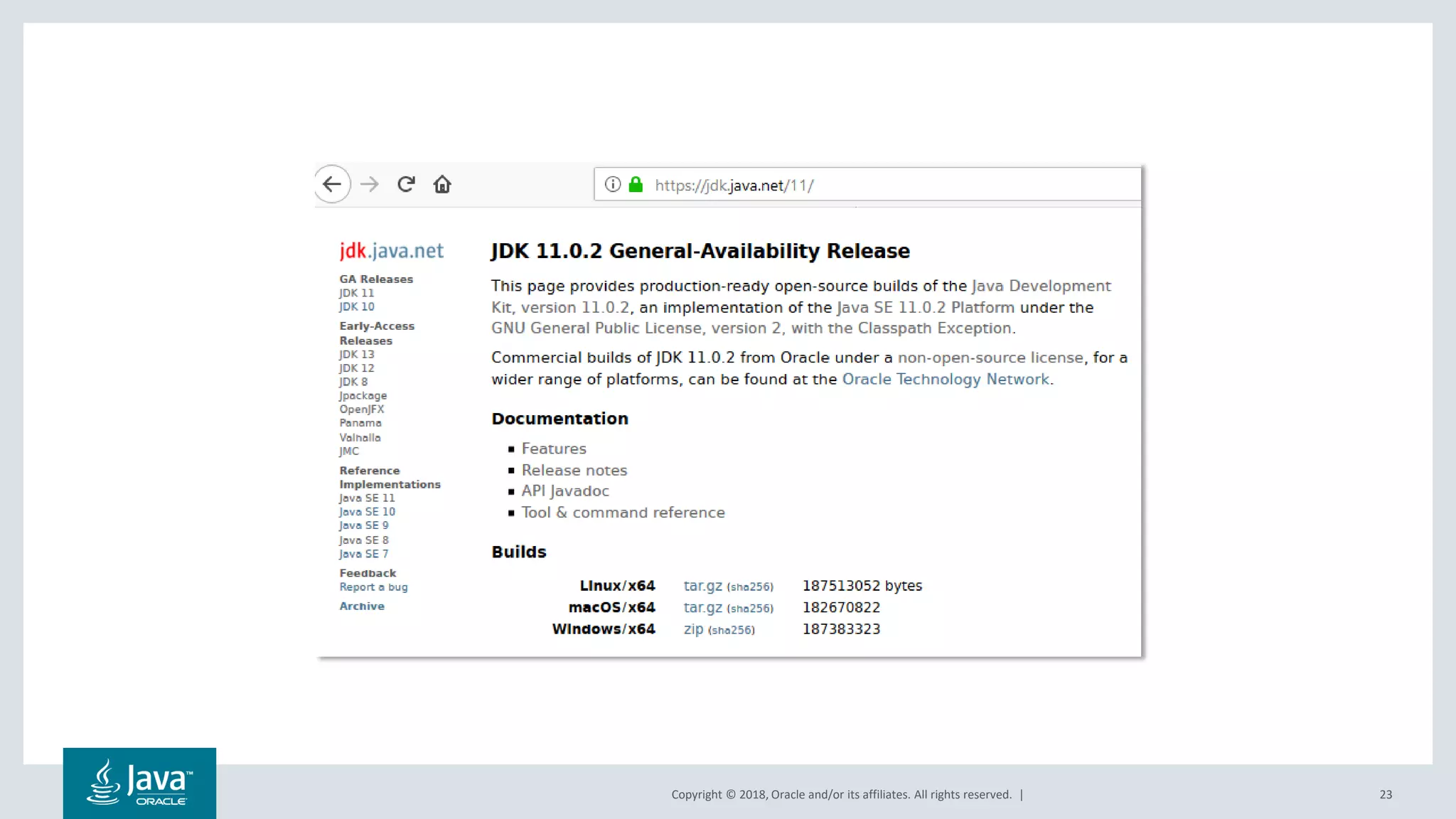Open the sha256 link for Linux/x64
The height and width of the screenshot is (819, 1456).
[750, 587]
